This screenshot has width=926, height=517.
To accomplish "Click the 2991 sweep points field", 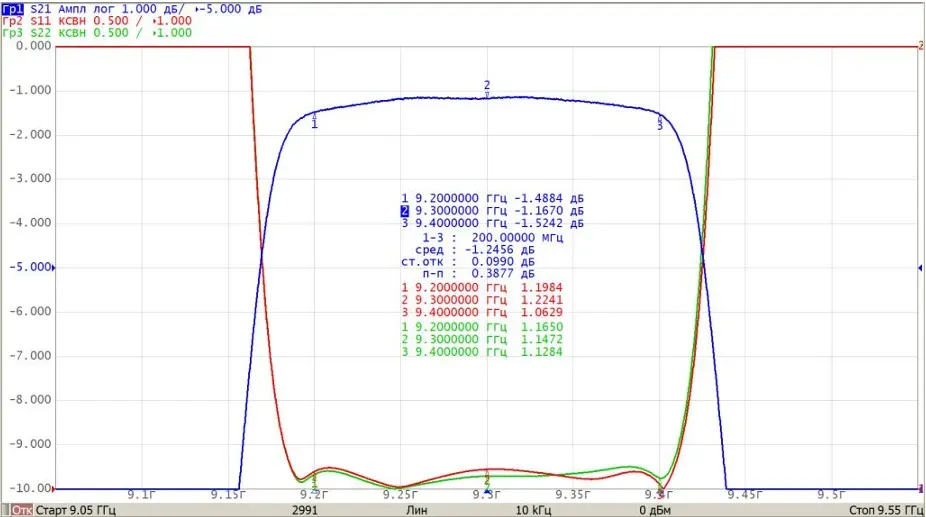I will [305, 510].
